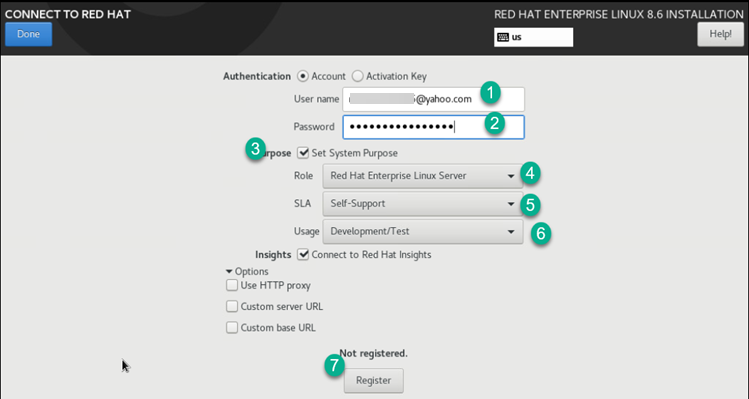The image size is (749, 399).
Task: Click the us keyboard layout selector
Action: pyautogui.click(x=534, y=37)
